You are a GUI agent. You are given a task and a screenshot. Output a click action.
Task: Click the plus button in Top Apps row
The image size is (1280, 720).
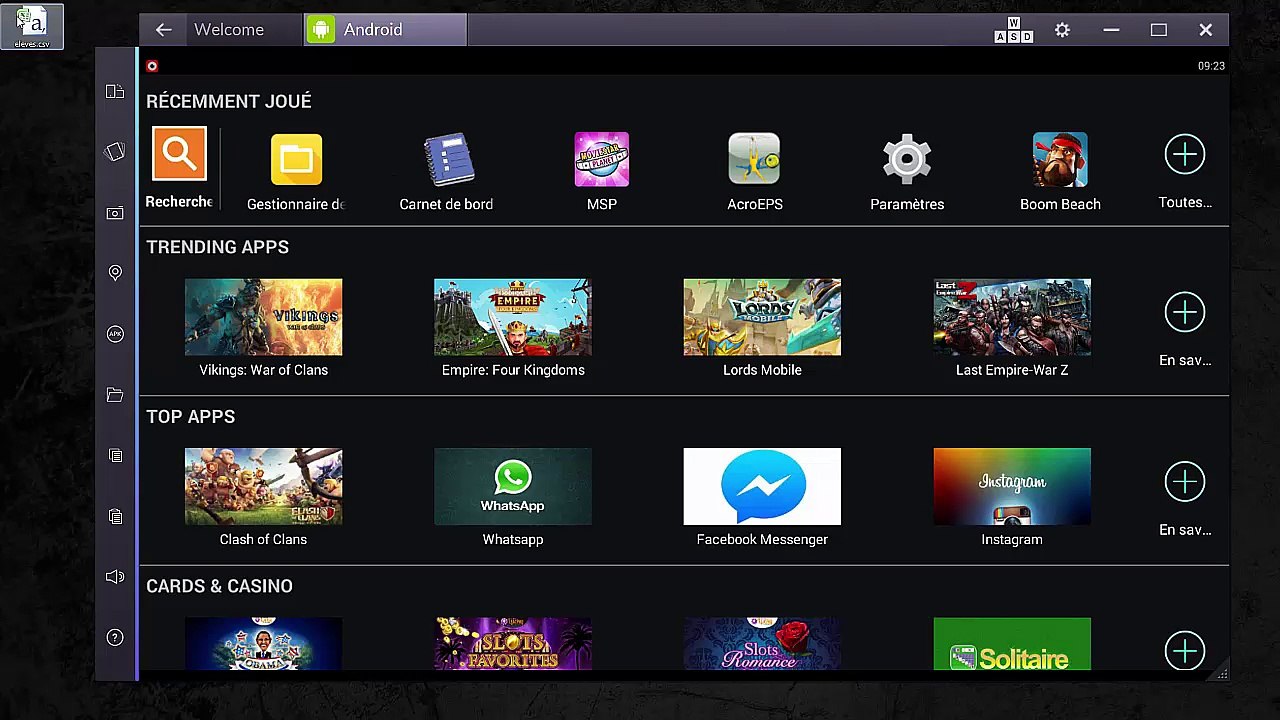pos(1185,482)
